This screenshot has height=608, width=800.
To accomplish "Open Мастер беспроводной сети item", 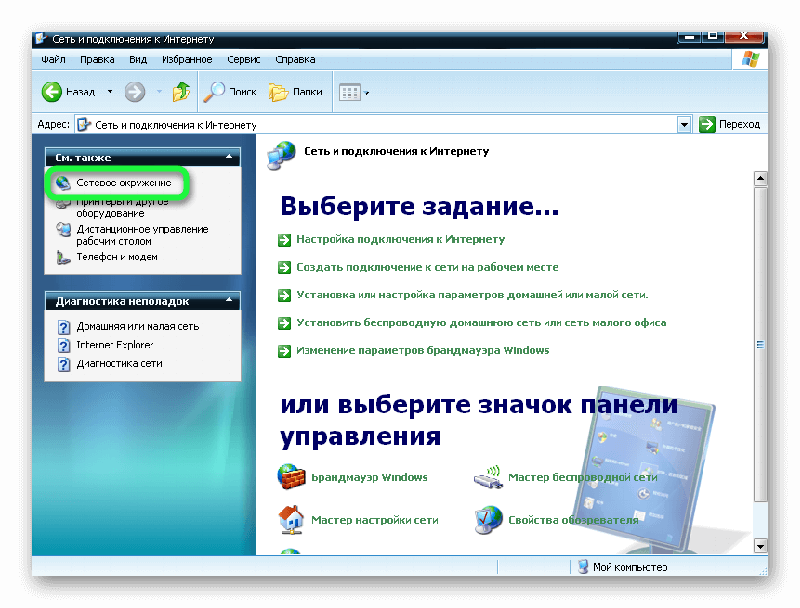I will point(583,477).
